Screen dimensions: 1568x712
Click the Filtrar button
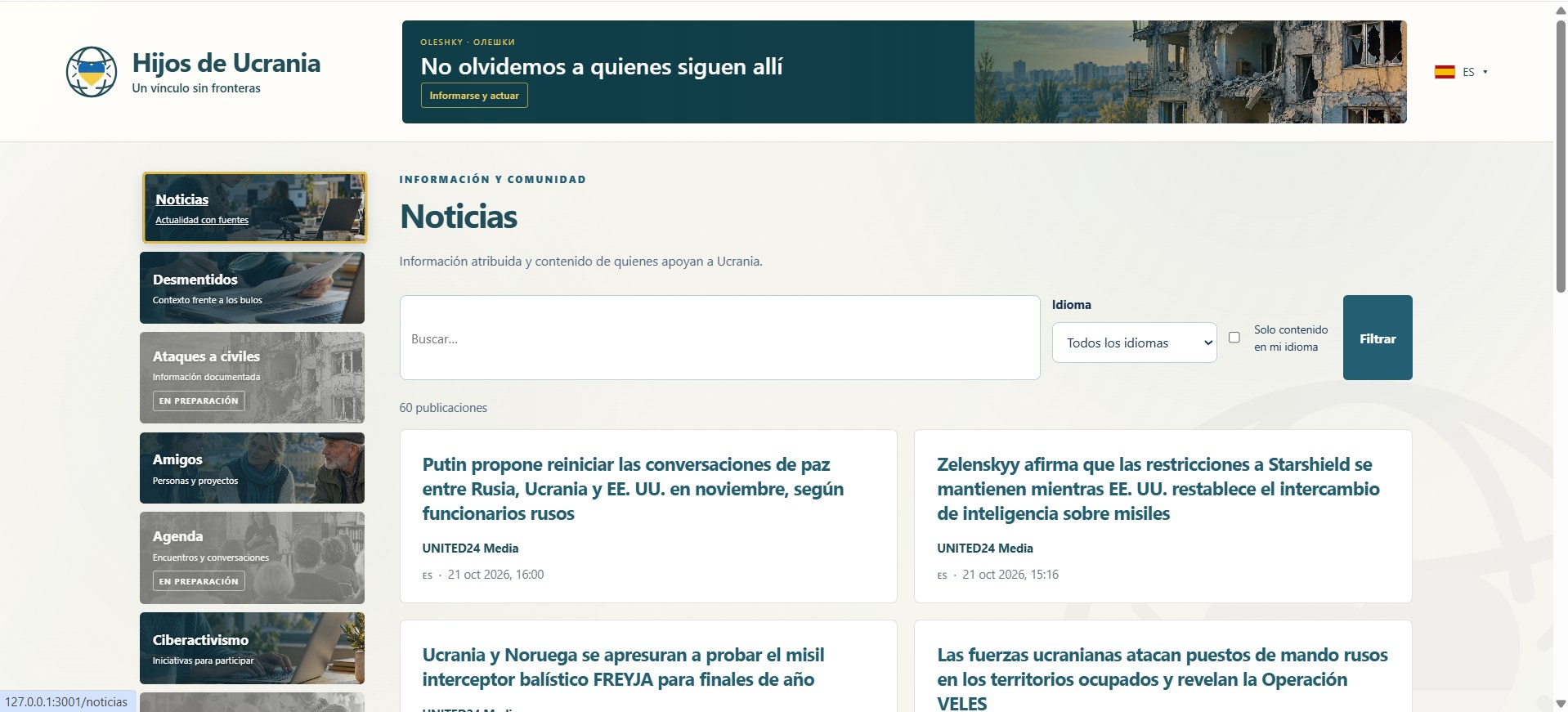(1377, 338)
